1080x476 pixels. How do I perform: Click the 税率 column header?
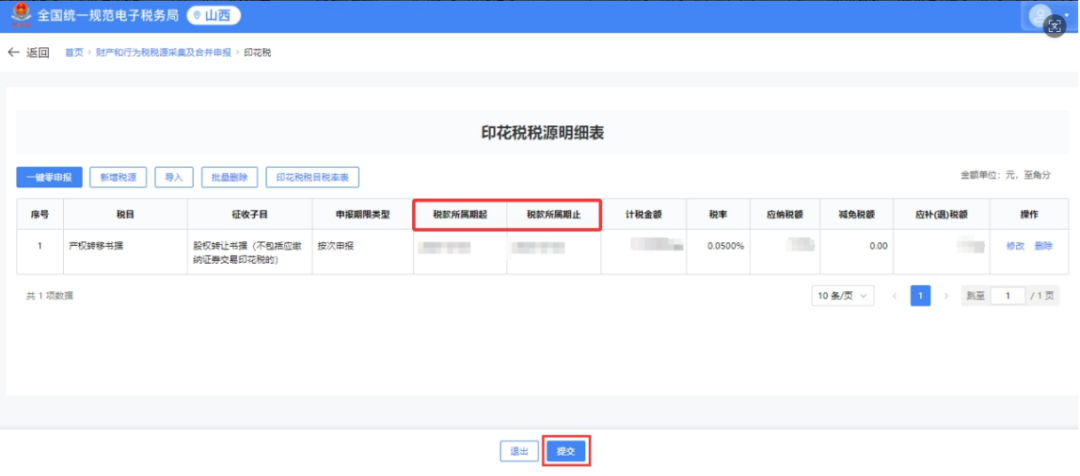[x=718, y=214]
